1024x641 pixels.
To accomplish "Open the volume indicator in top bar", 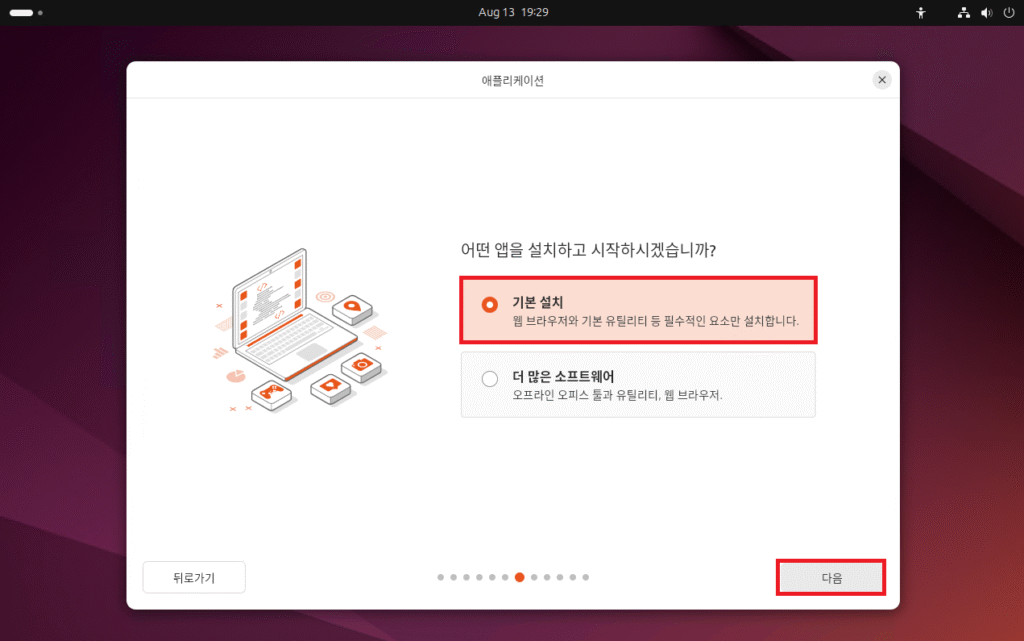I will point(986,12).
